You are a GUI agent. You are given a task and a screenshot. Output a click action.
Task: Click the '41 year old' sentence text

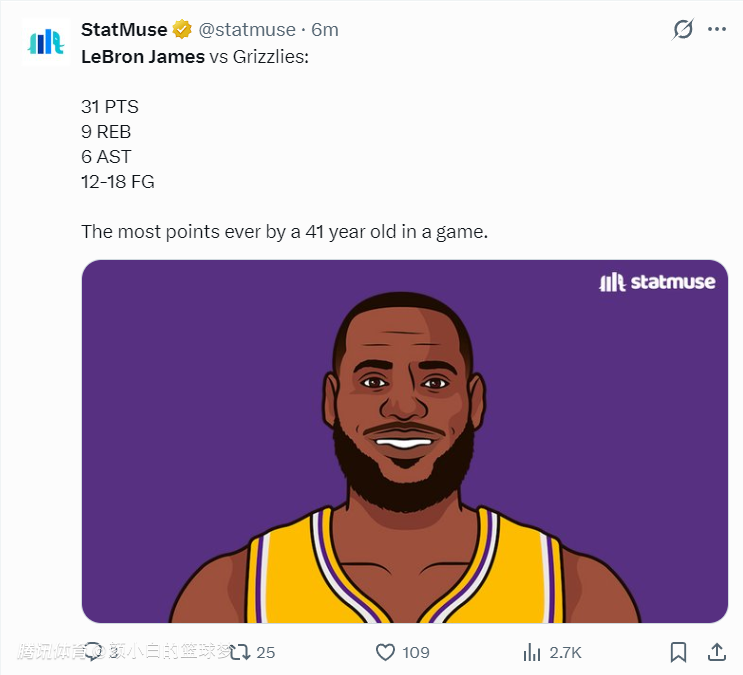[x=284, y=232]
